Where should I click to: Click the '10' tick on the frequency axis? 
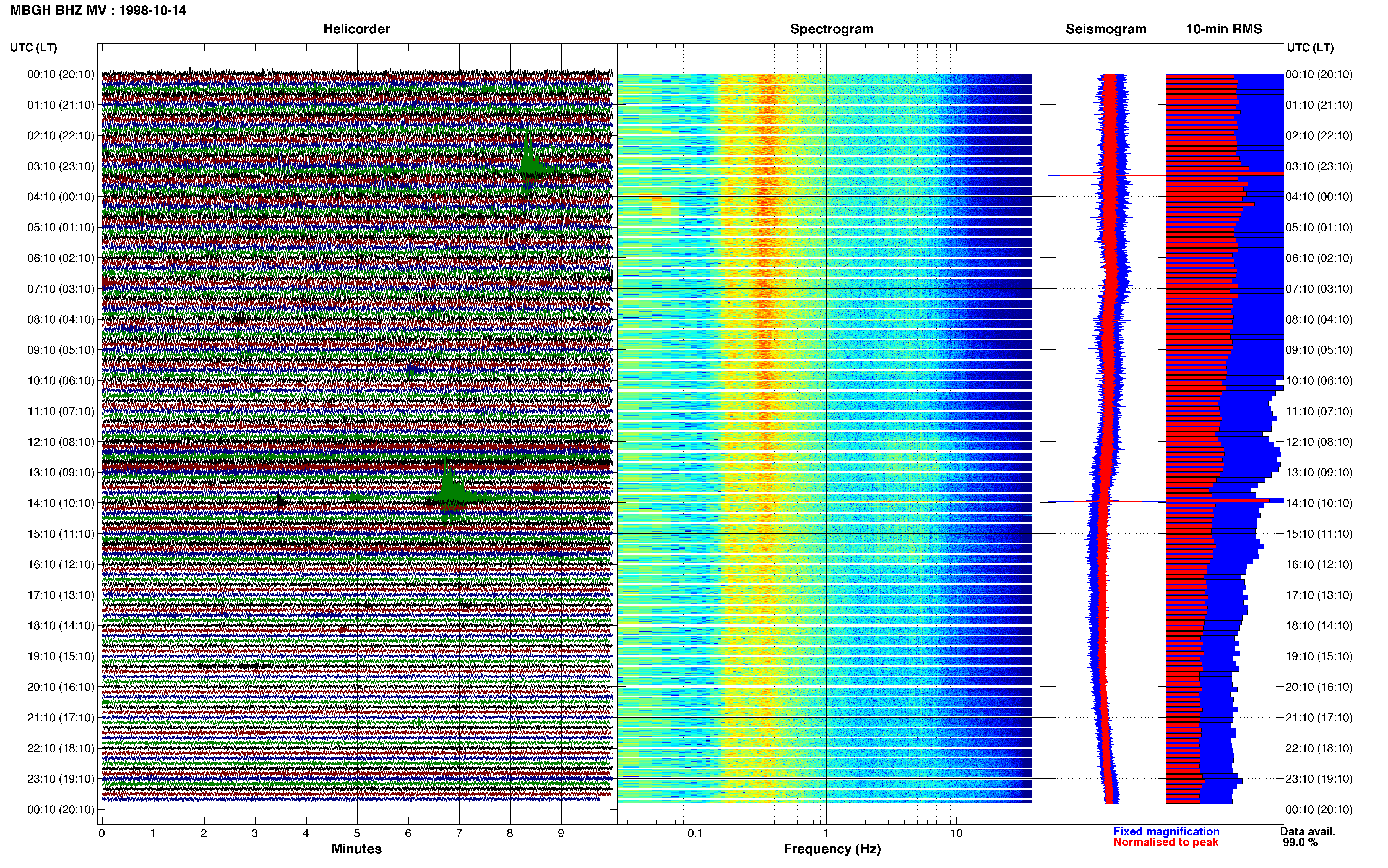point(956,833)
